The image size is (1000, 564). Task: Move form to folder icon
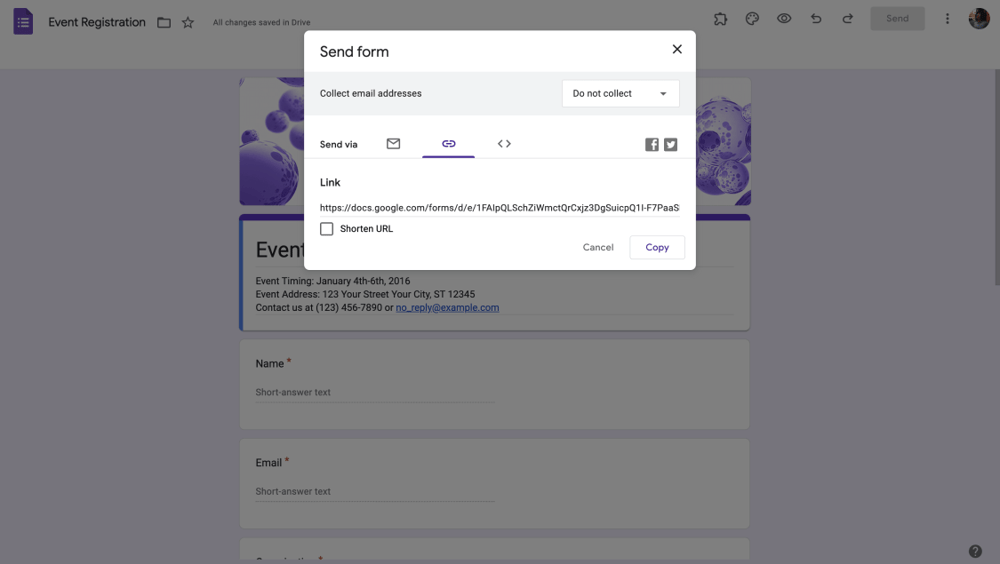(x=164, y=22)
